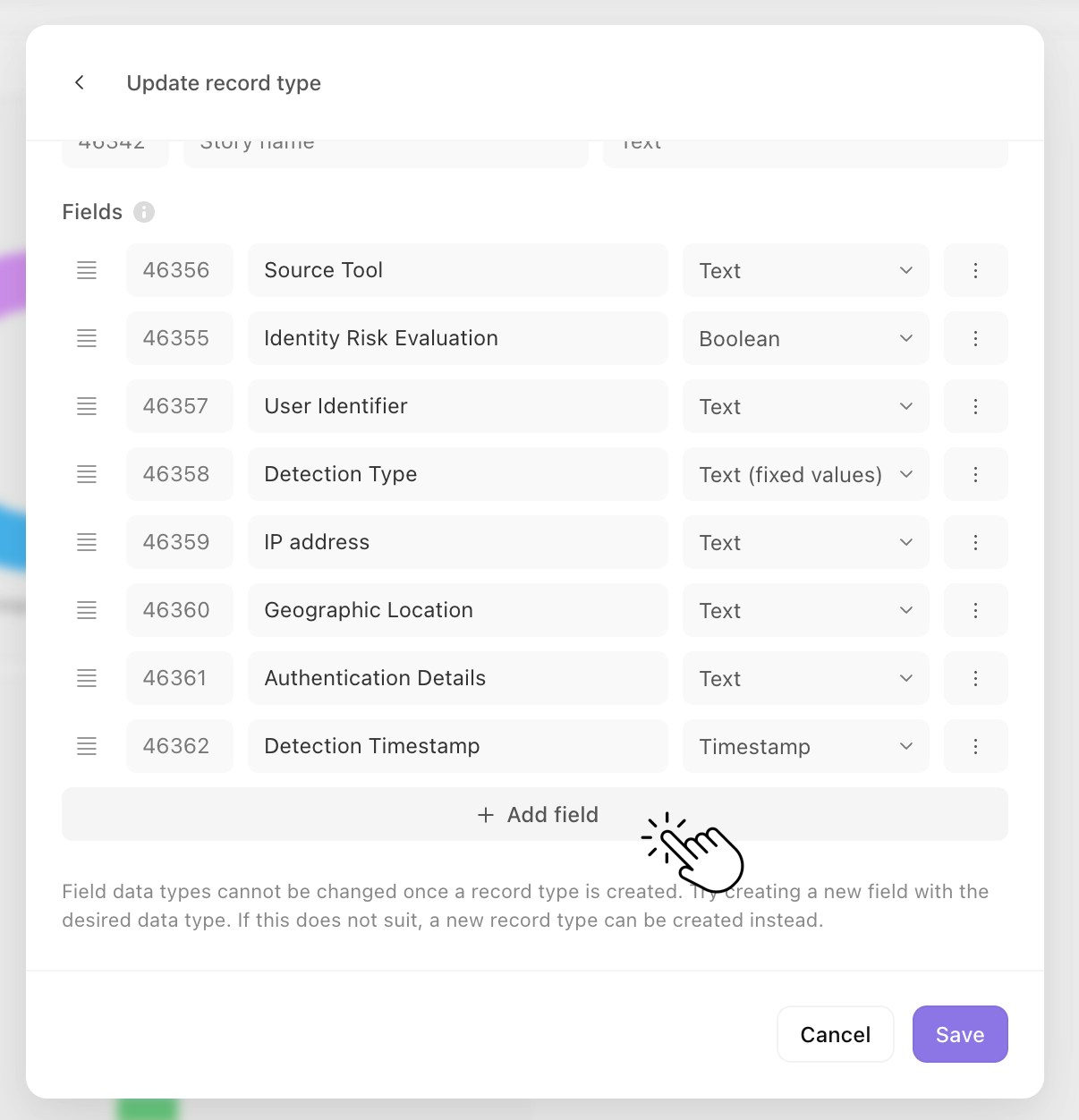Click drag handle beside IP address field
Screen dimensions: 1079x1120
(87, 542)
